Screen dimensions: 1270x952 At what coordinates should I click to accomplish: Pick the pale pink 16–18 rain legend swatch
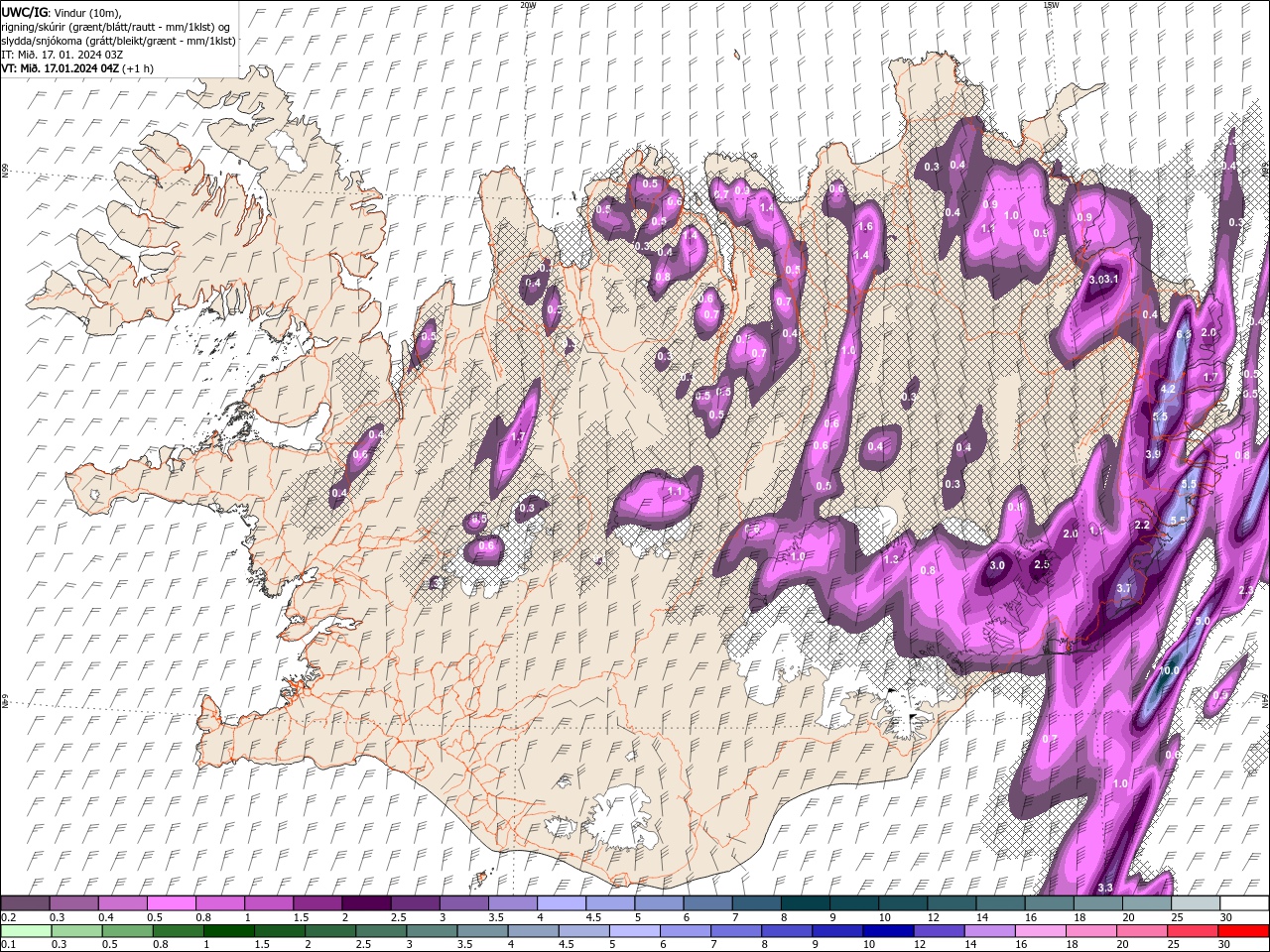point(1039,931)
